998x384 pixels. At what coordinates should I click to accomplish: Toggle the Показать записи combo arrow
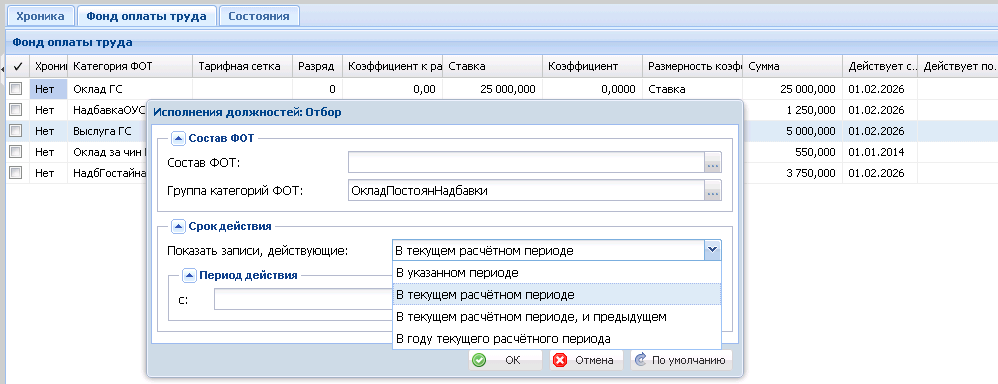(x=712, y=250)
